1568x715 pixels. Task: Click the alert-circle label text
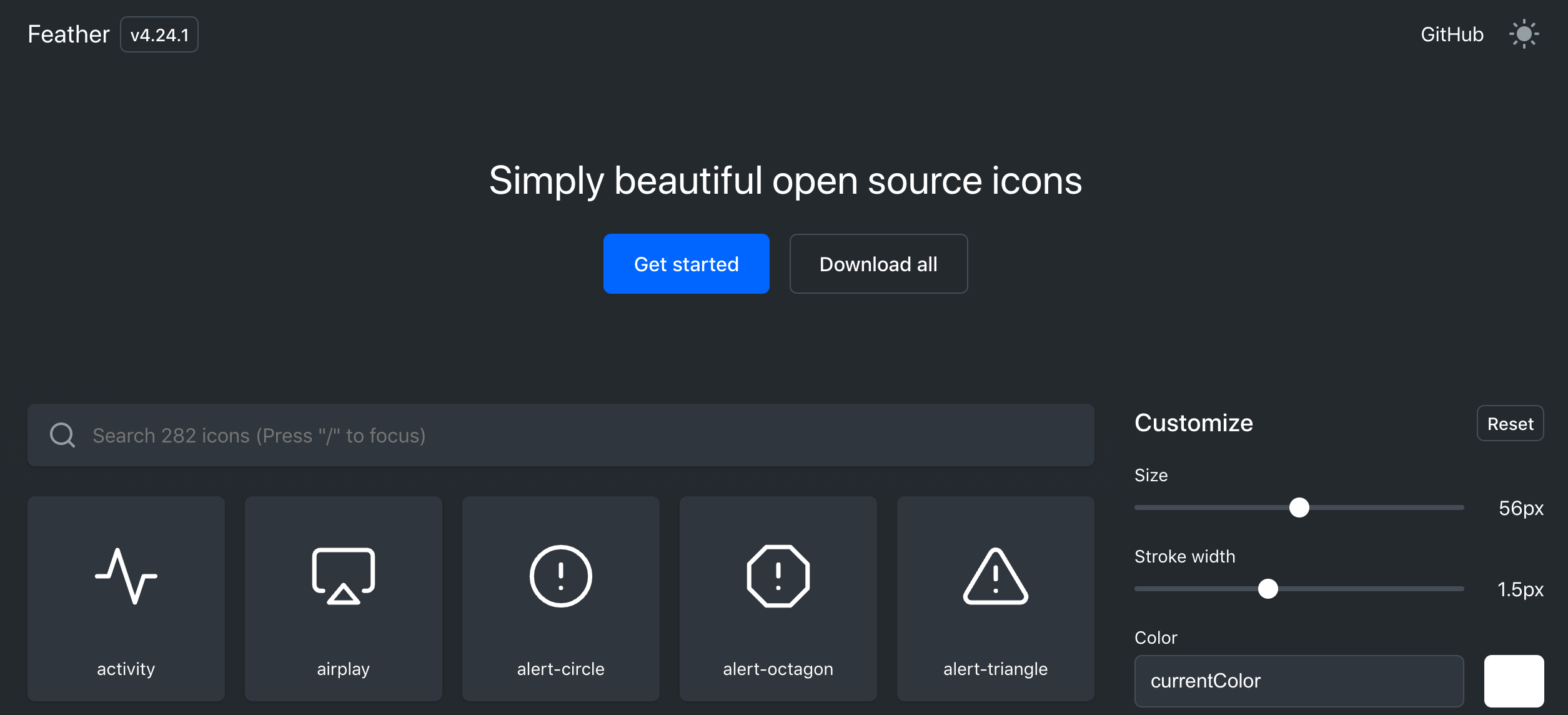coord(560,669)
